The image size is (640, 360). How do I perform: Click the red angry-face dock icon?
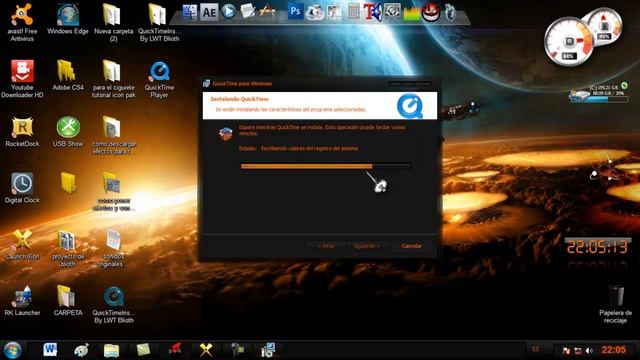(x=431, y=12)
